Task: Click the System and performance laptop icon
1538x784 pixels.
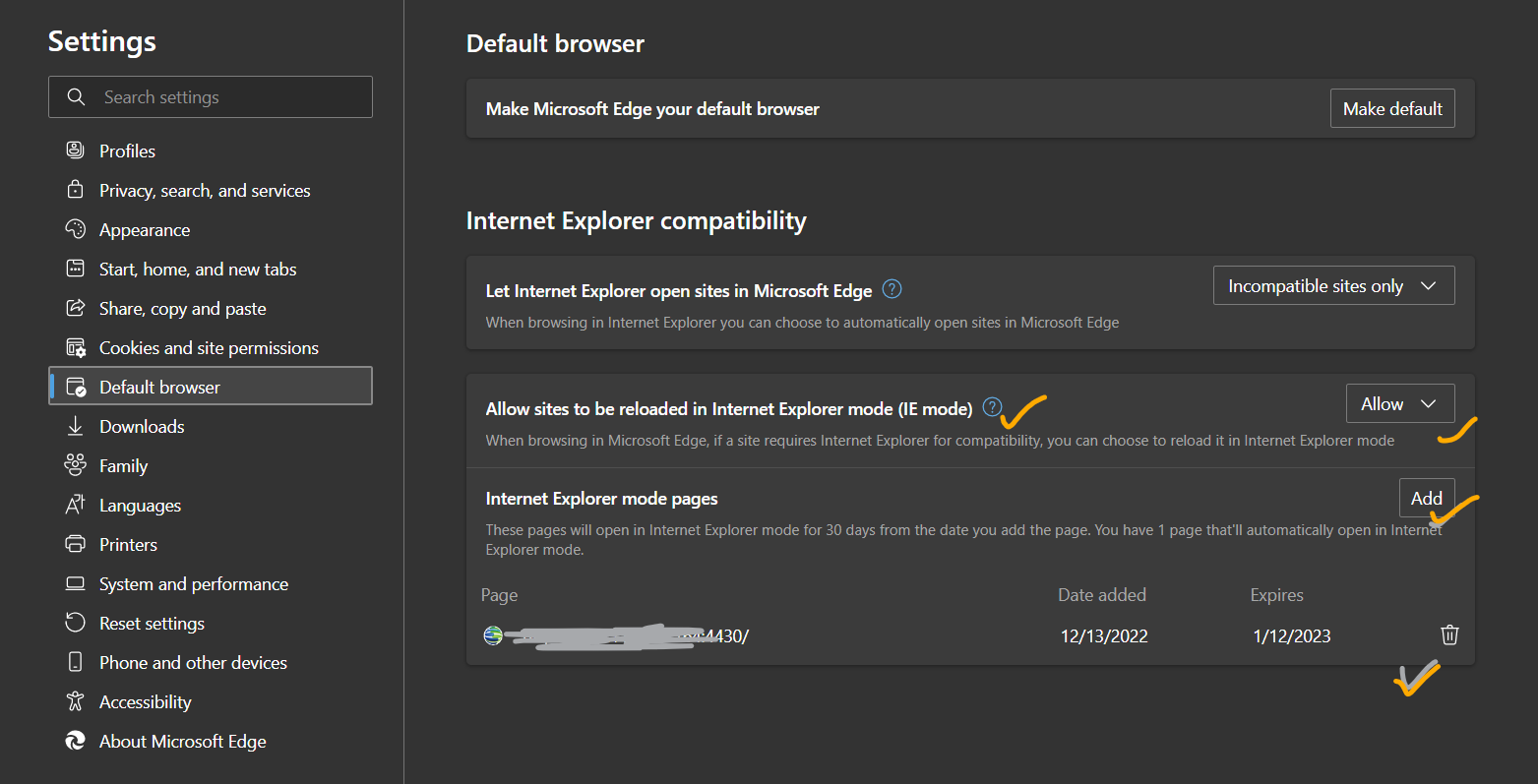Action: click(x=75, y=583)
